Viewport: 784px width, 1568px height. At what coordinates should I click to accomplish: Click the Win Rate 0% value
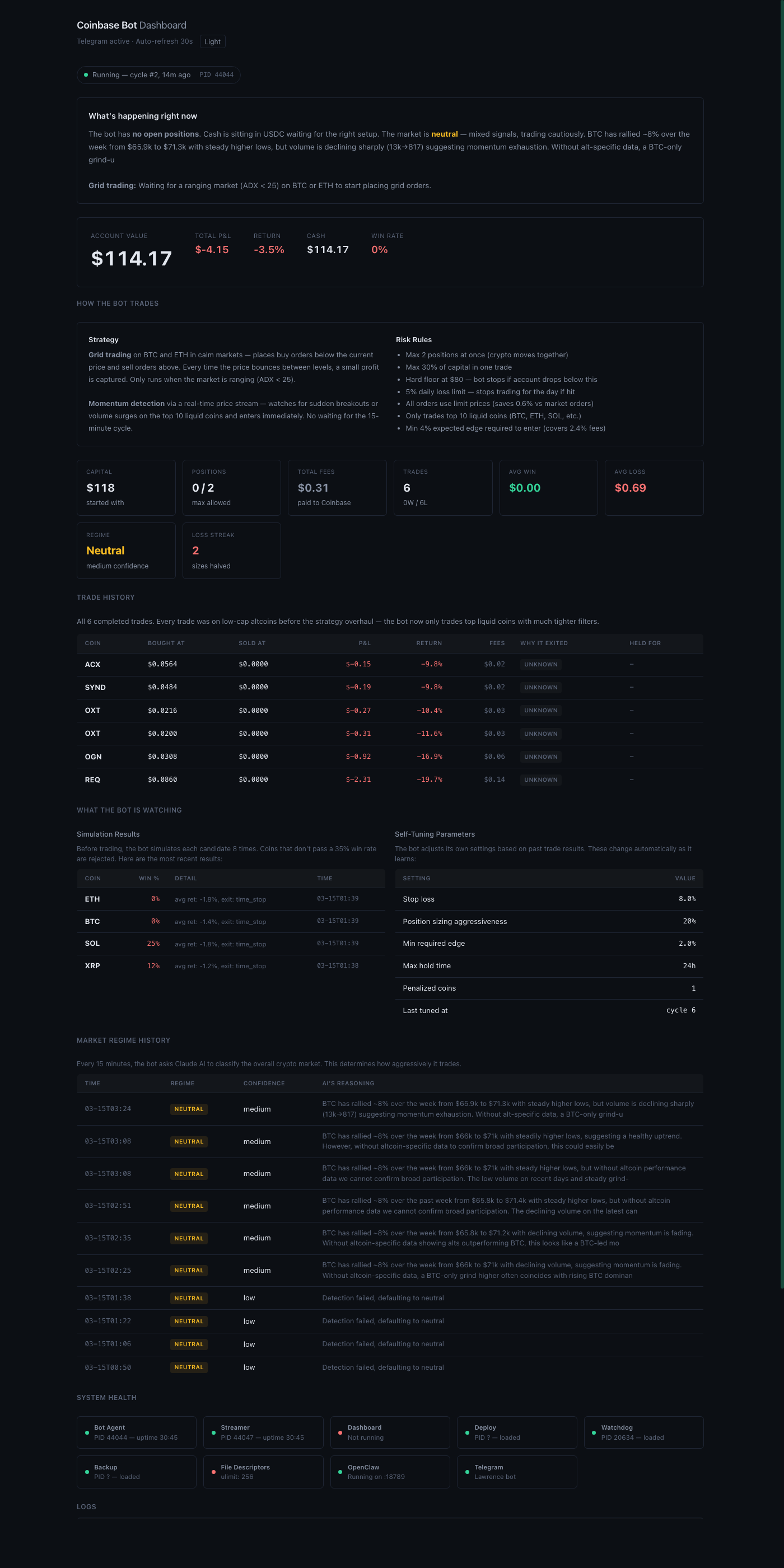point(379,250)
